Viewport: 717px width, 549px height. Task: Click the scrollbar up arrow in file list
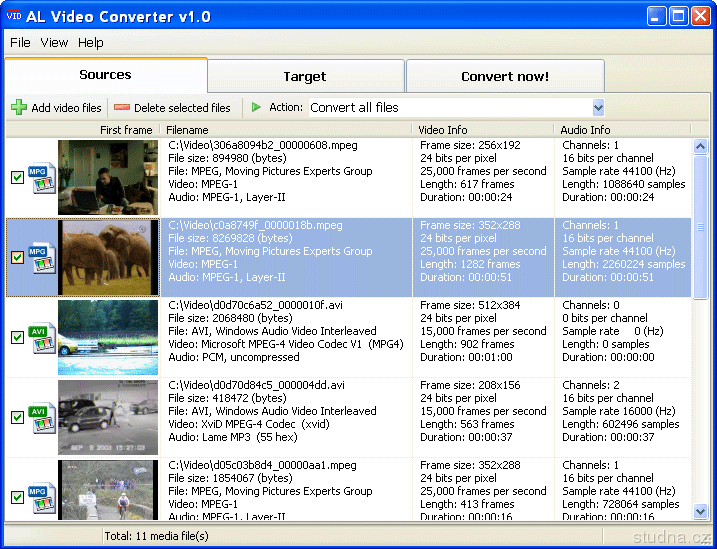[x=700, y=147]
